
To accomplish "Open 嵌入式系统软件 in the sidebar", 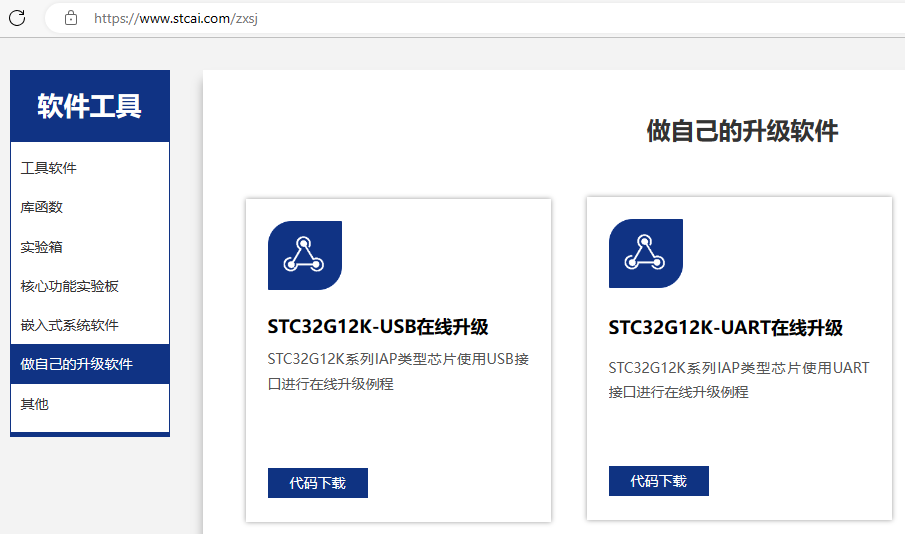I will click(69, 326).
